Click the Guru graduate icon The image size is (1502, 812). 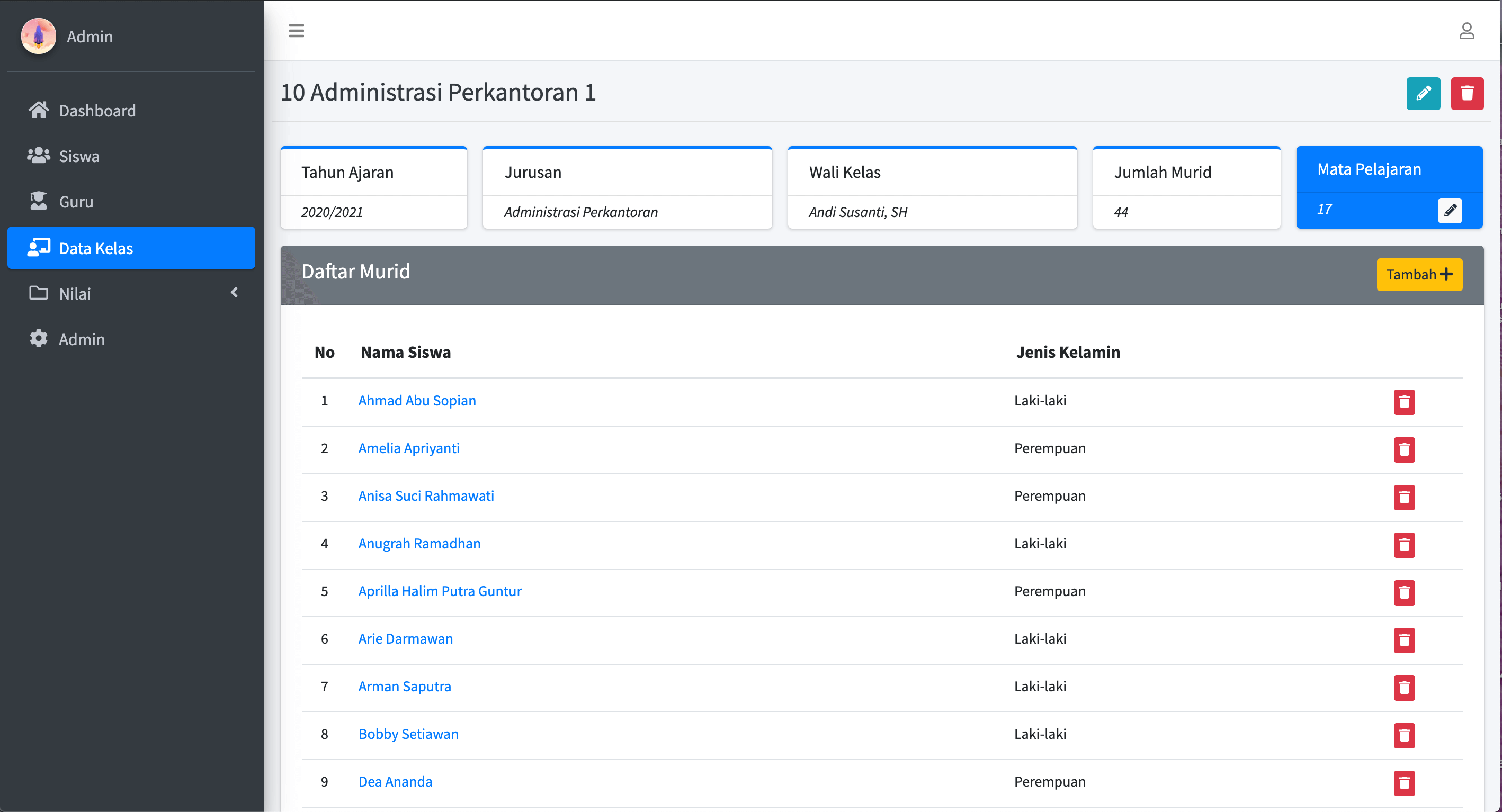39,201
